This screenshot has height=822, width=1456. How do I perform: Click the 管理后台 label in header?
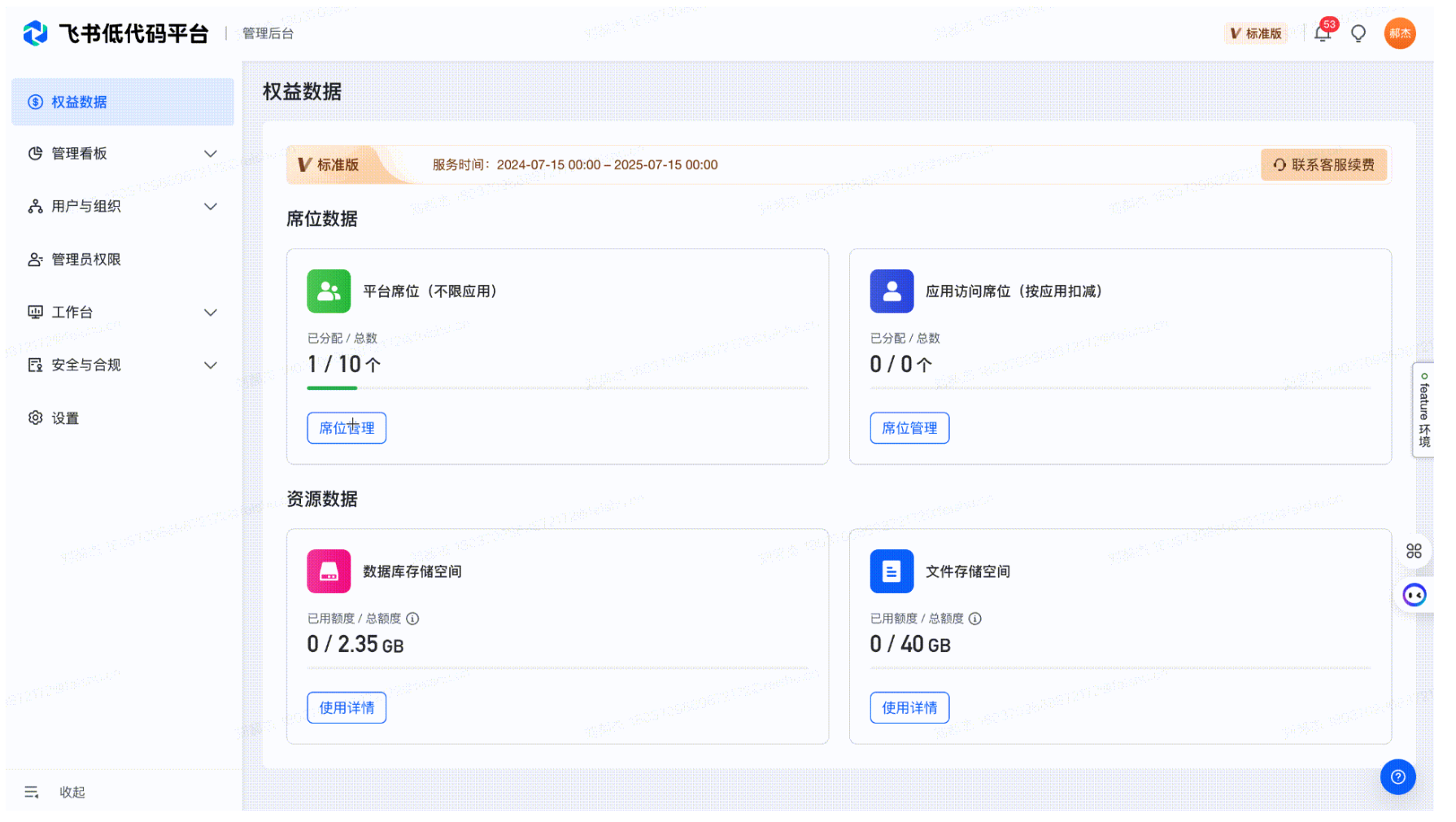(268, 33)
